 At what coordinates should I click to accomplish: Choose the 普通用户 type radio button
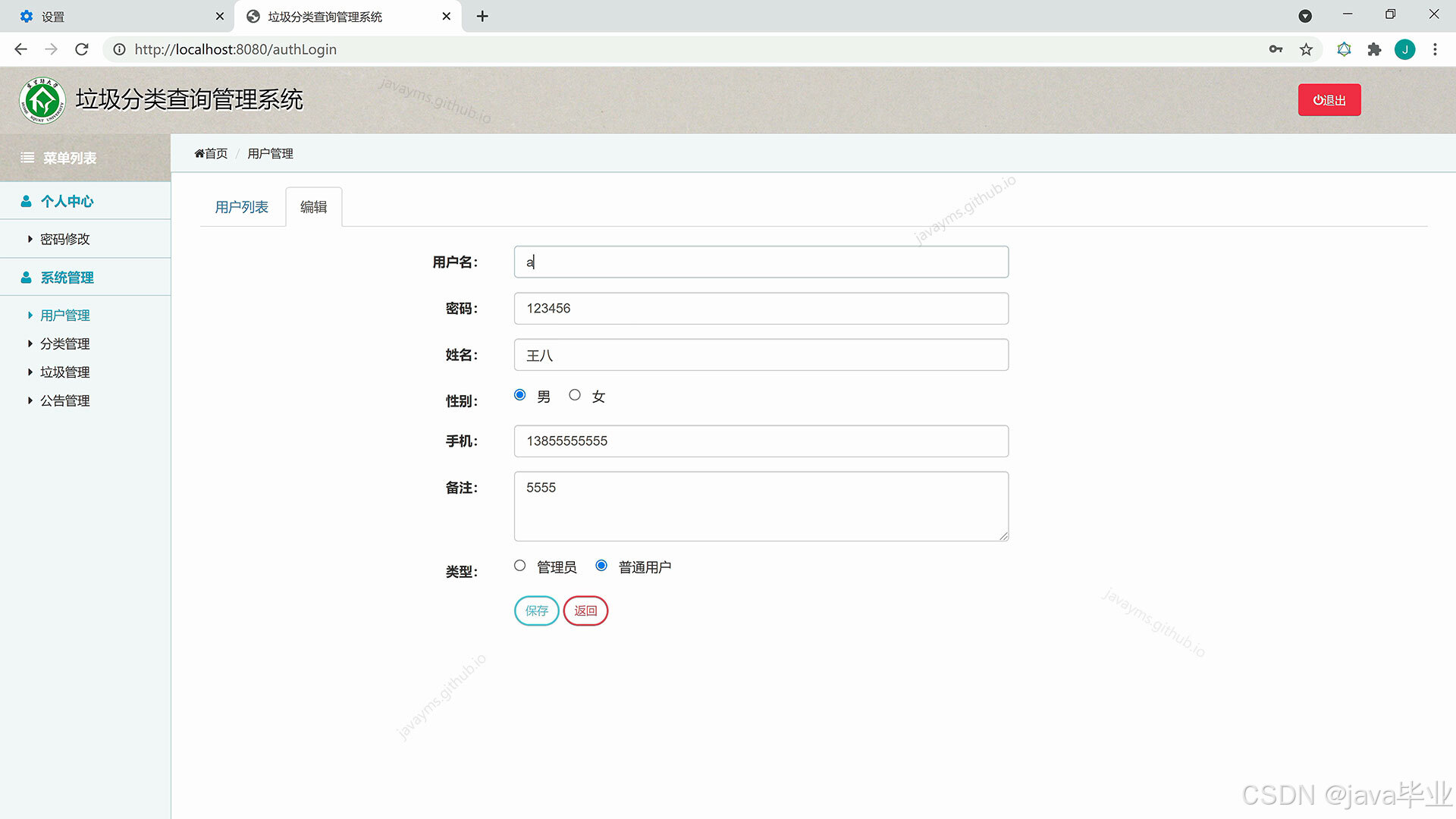pos(601,565)
